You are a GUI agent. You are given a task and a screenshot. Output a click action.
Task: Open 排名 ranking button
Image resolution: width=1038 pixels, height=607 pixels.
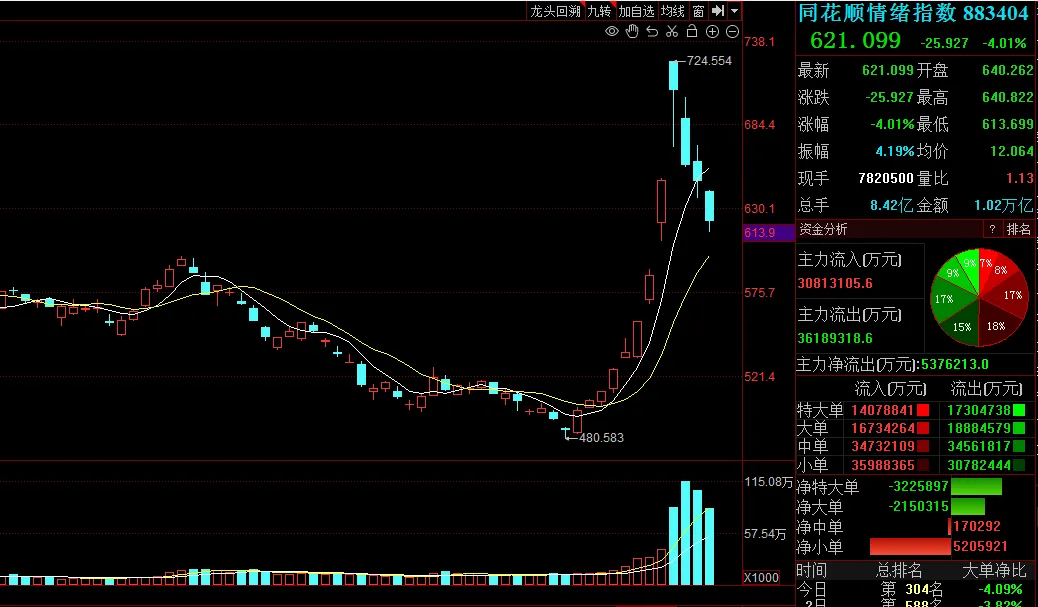[1018, 229]
